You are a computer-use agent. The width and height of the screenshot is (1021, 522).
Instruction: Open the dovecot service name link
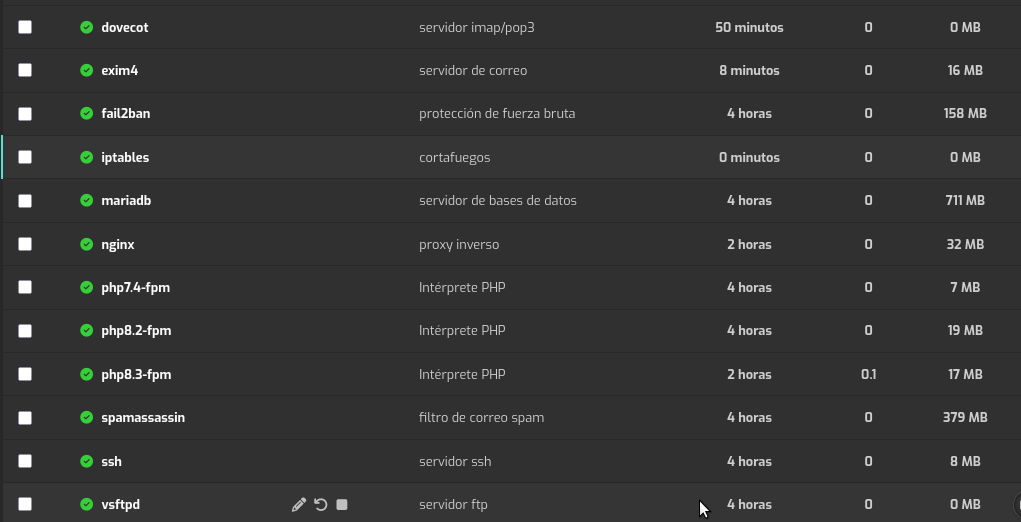125,27
